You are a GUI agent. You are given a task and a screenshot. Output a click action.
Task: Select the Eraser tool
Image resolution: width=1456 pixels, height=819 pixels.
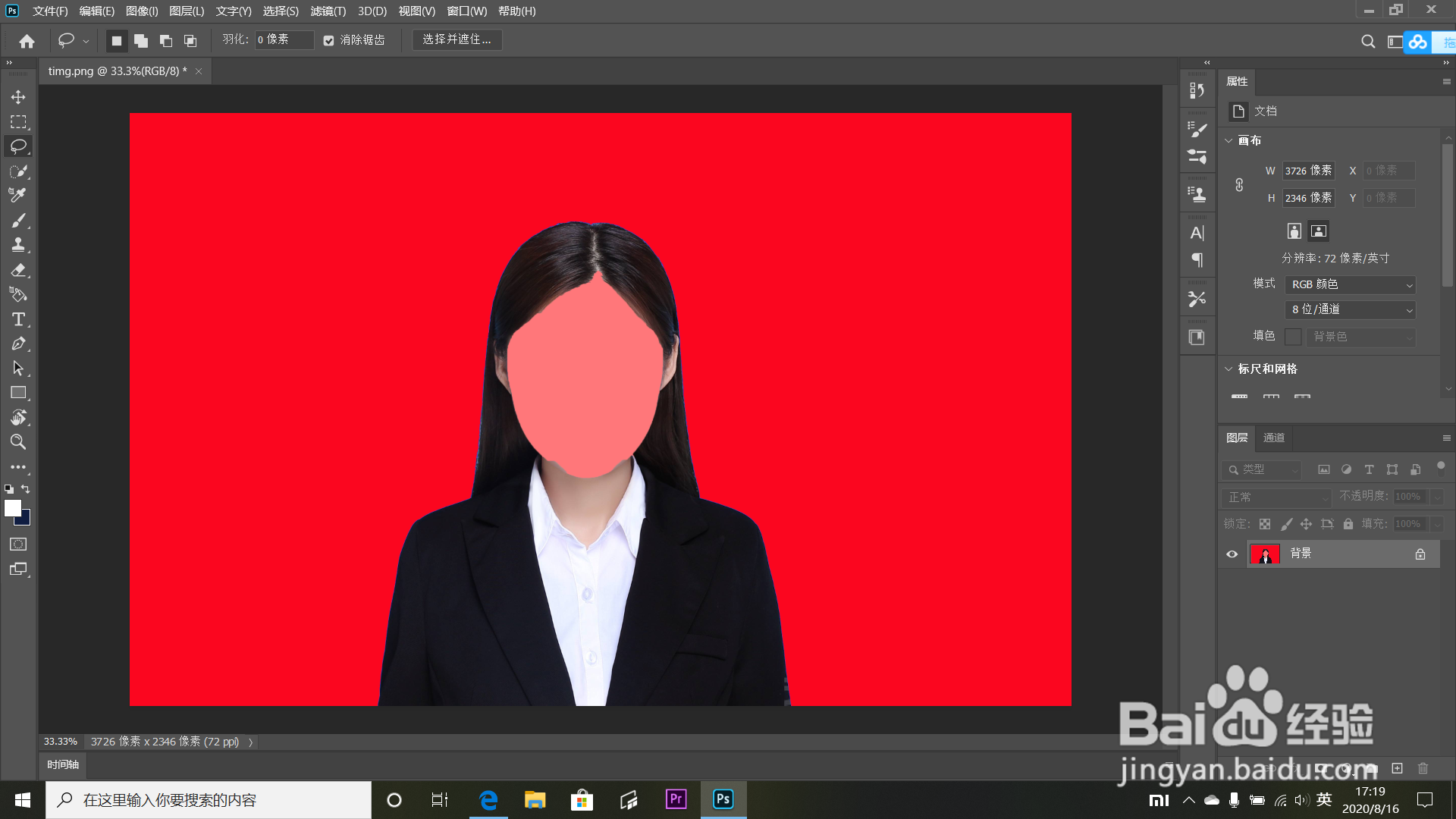(x=18, y=270)
